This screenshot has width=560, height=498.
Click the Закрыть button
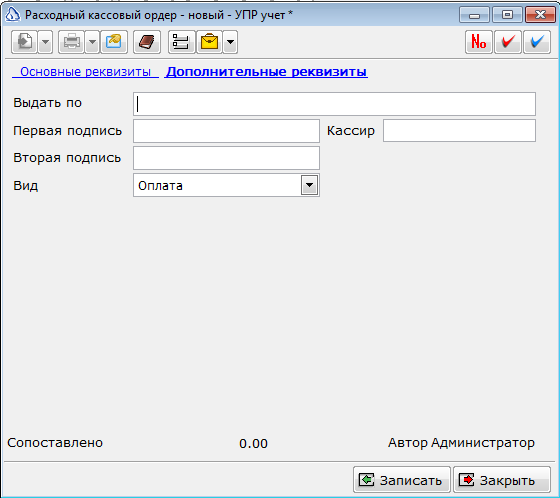(x=502, y=480)
